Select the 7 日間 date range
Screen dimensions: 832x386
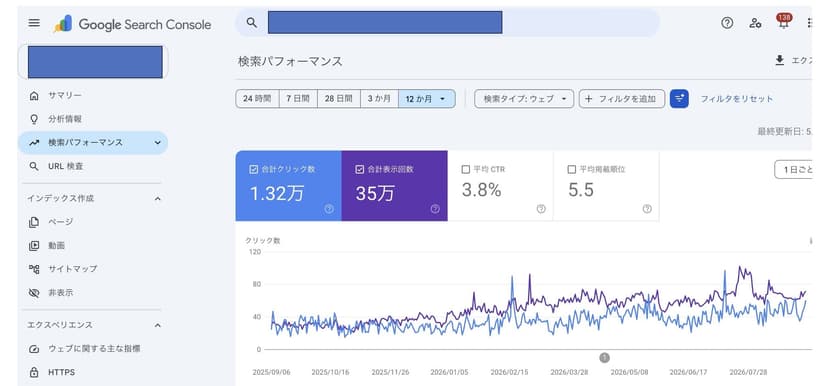click(x=298, y=99)
